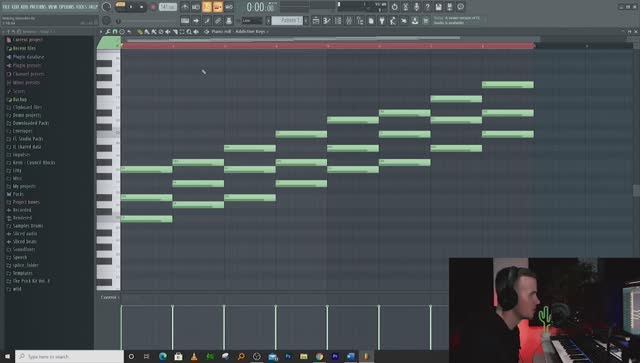Select the Select tool in piano roll

182,31
